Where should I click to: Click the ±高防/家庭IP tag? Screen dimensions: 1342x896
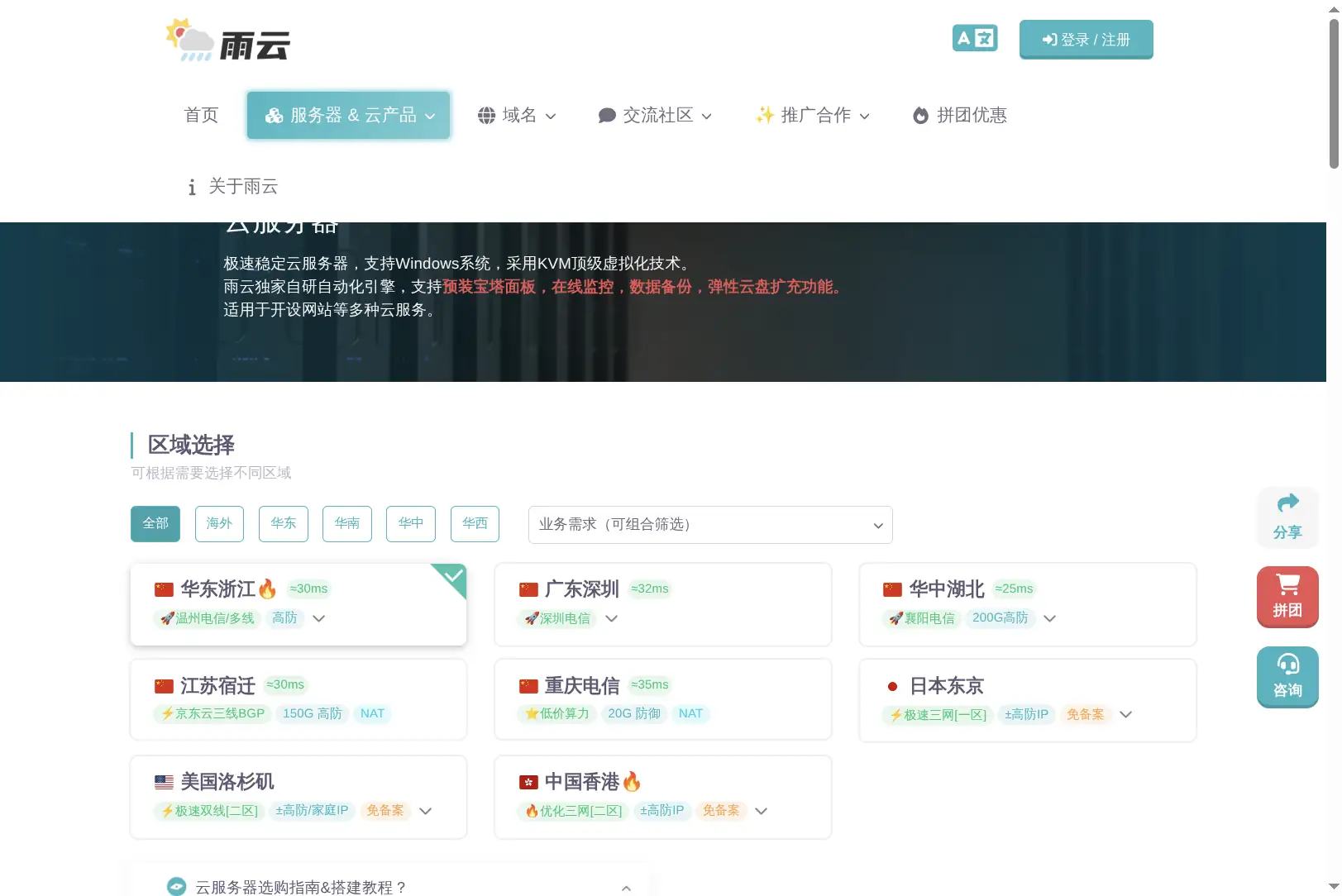pos(312,811)
